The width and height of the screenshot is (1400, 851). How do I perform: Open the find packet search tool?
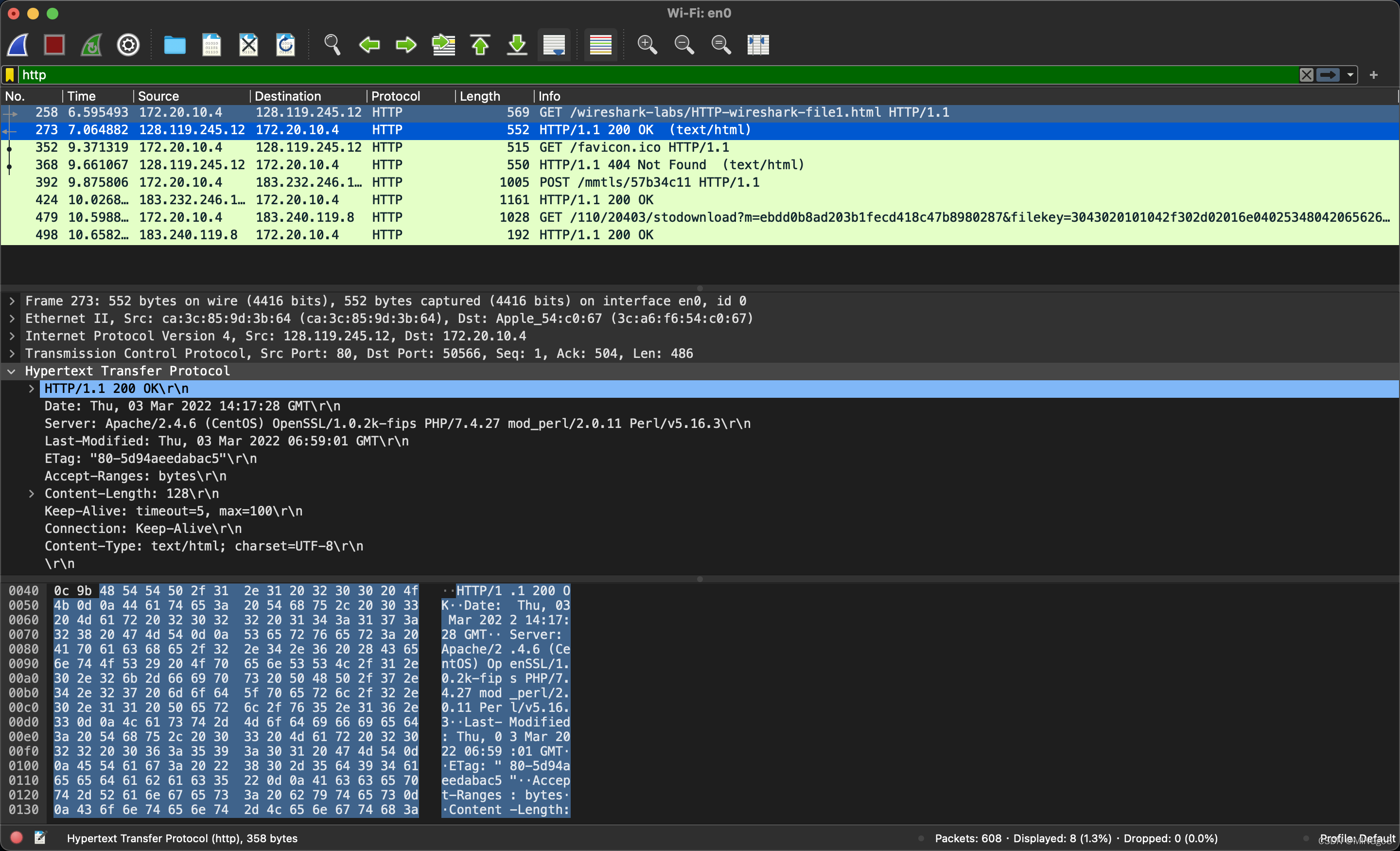click(x=332, y=44)
